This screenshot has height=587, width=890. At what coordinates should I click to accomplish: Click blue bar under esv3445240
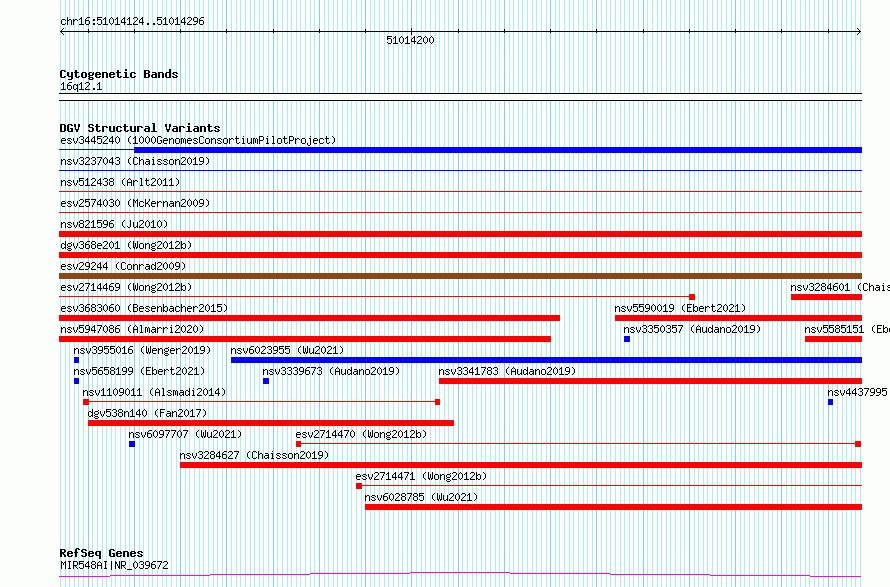tap(498, 150)
